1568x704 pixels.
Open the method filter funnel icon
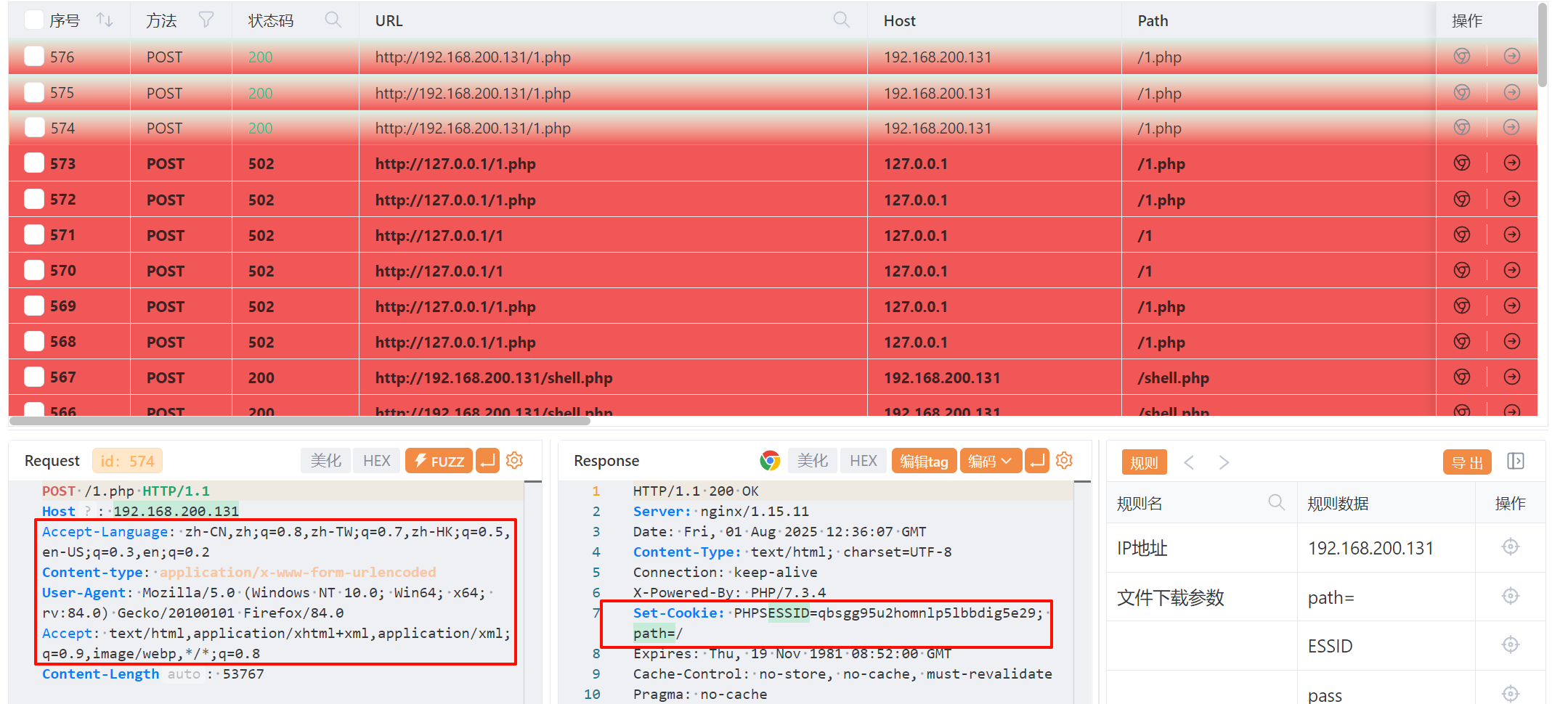[x=206, y=20]
